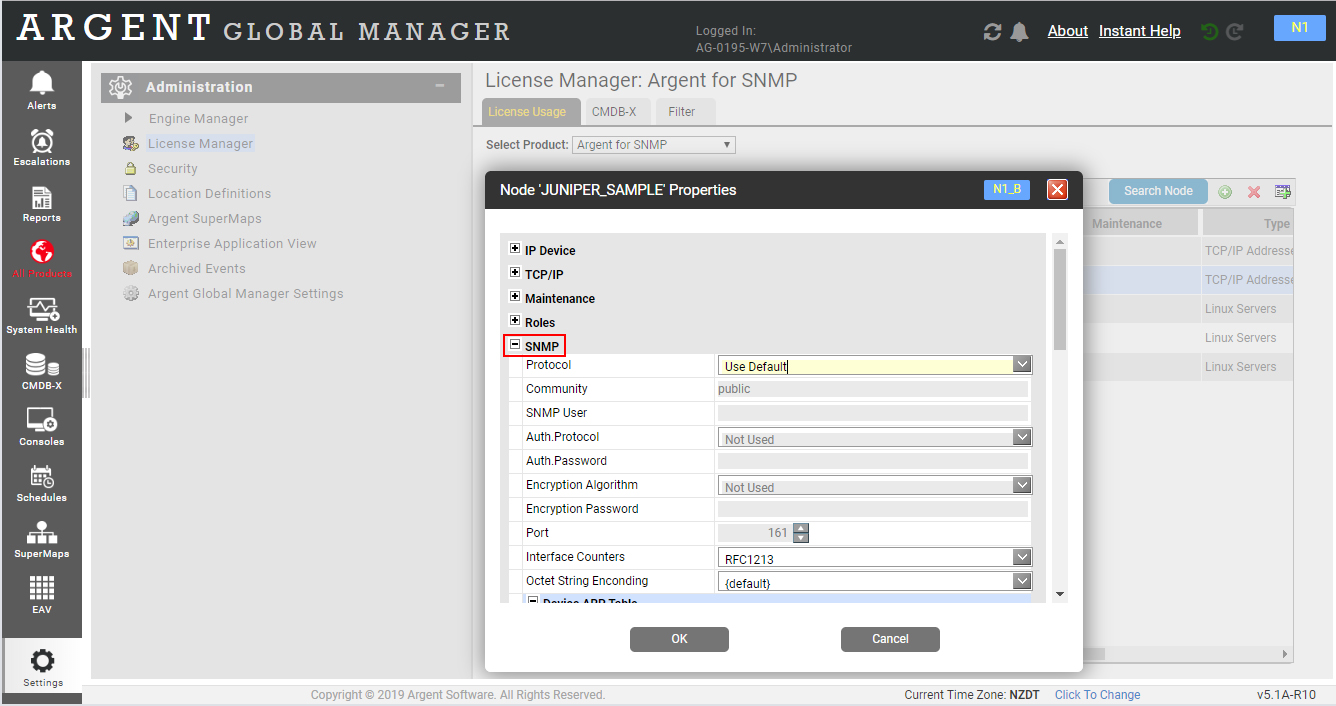Expand the Maintenance section
The width and height of the screenshot is (1336, 706).
pyautogui.click(x=515, y=297)
